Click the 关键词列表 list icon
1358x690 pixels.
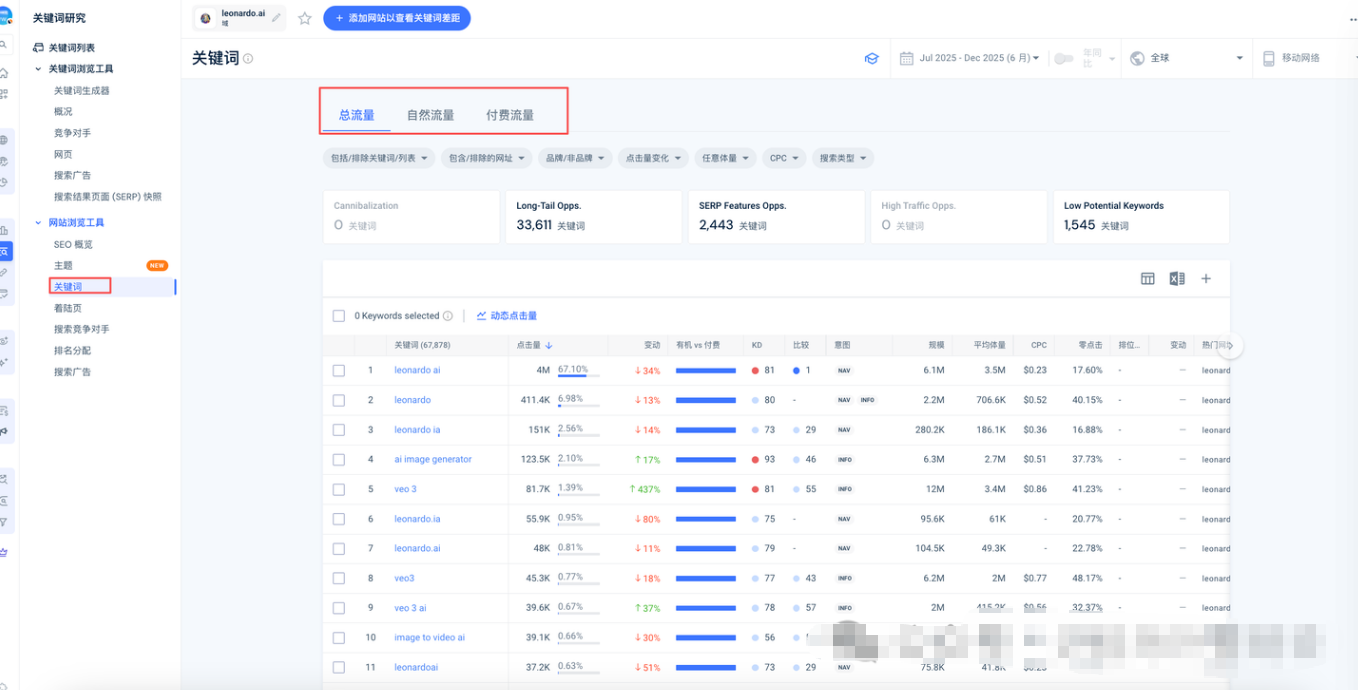(x=38, y=48)
